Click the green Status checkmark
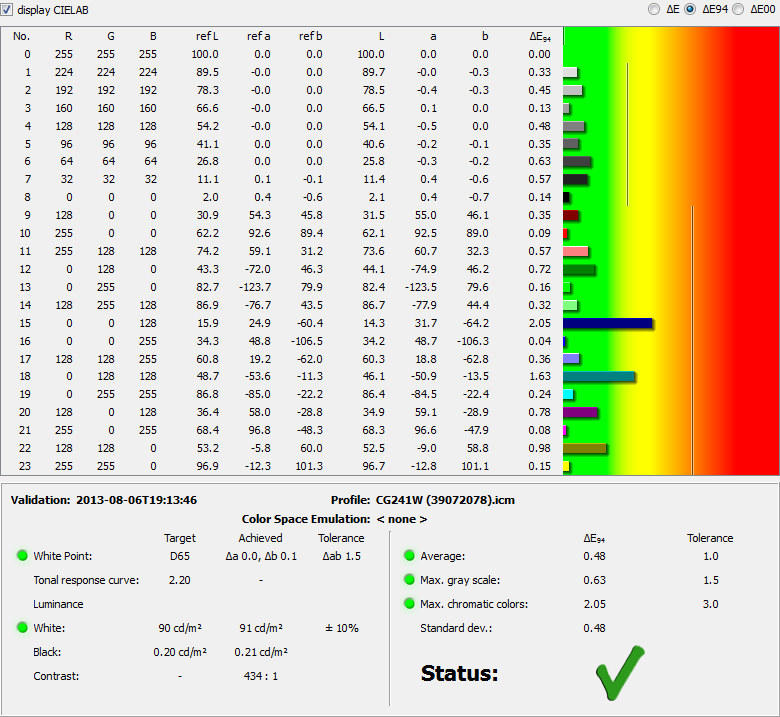This screenshot has width=780, height=717. point(620,672)
